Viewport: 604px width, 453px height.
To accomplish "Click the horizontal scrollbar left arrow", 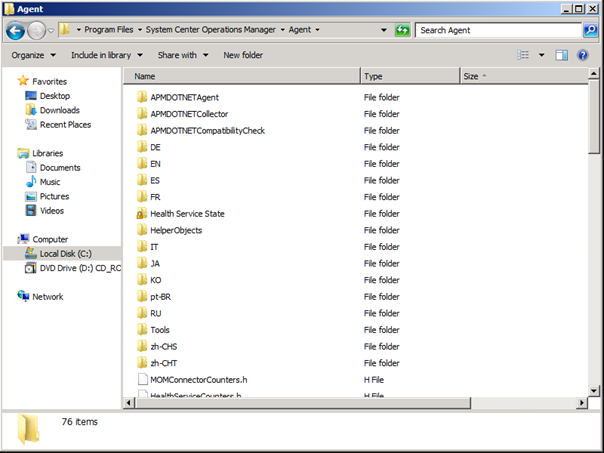I will [x=129, y=403].
